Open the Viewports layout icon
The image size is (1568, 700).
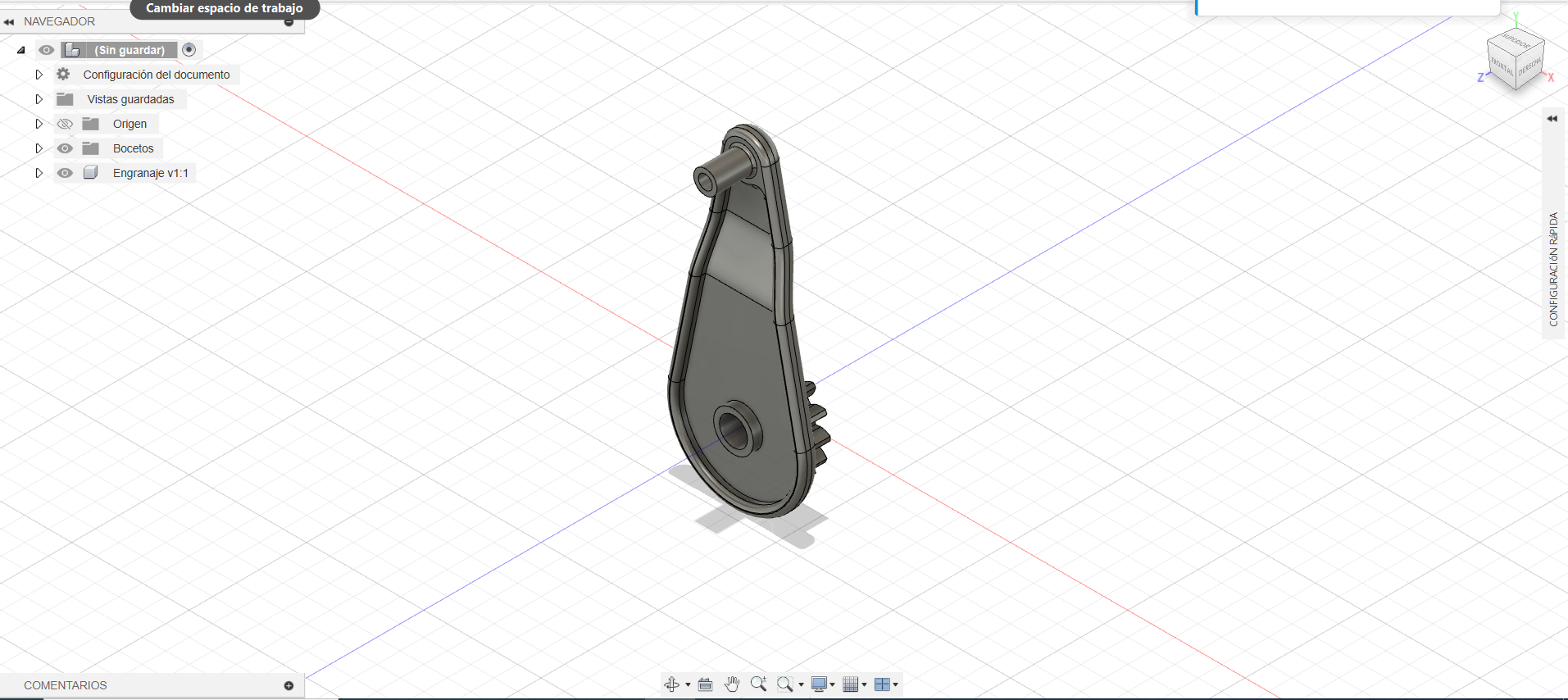click(882, 684)
